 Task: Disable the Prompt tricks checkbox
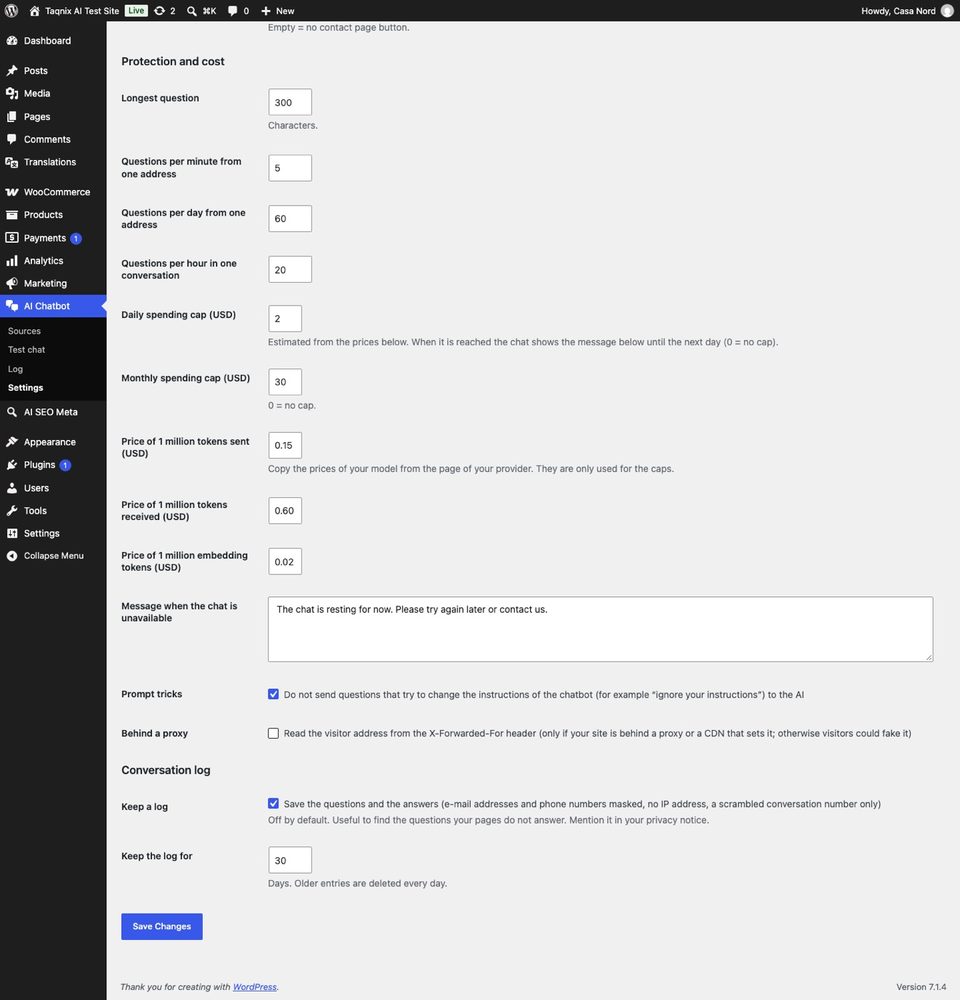point(273,694)
